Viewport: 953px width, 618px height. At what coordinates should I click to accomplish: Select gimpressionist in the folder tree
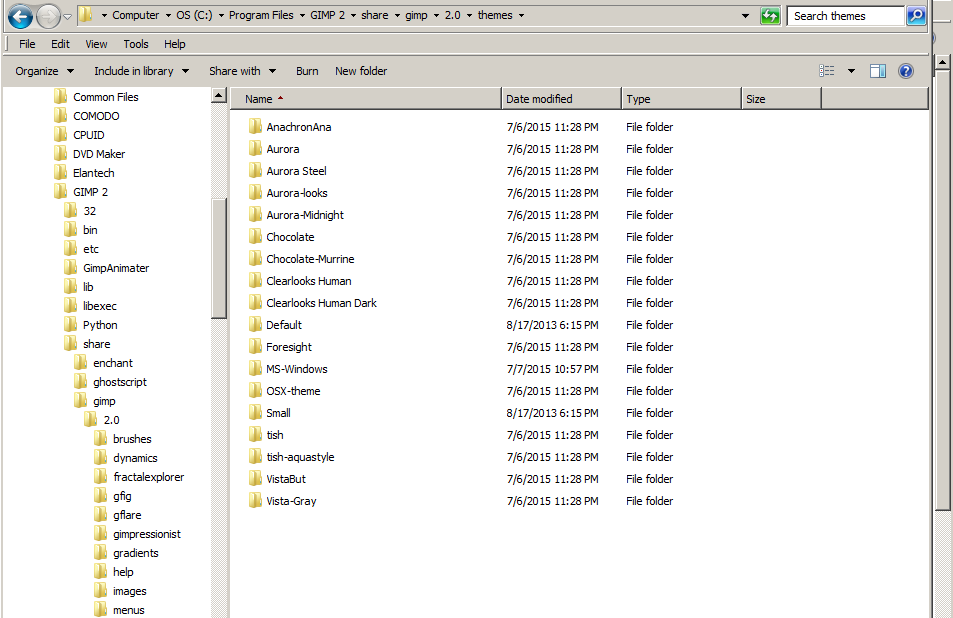[146, 534]
